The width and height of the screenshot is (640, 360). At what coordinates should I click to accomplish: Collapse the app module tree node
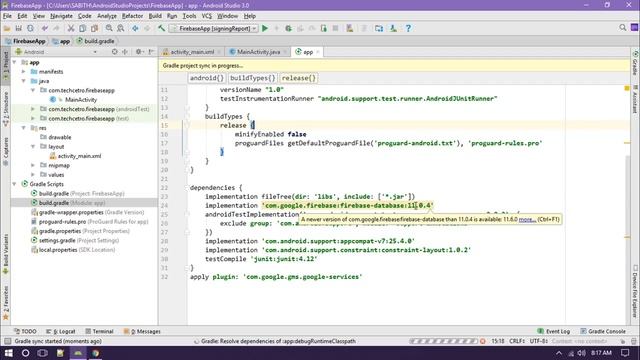click(x=15, y=62)
